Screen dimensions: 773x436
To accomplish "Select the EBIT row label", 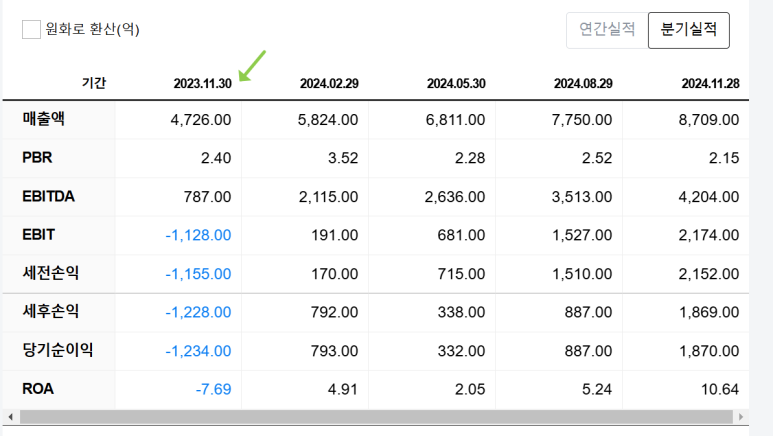I will 38,235.
